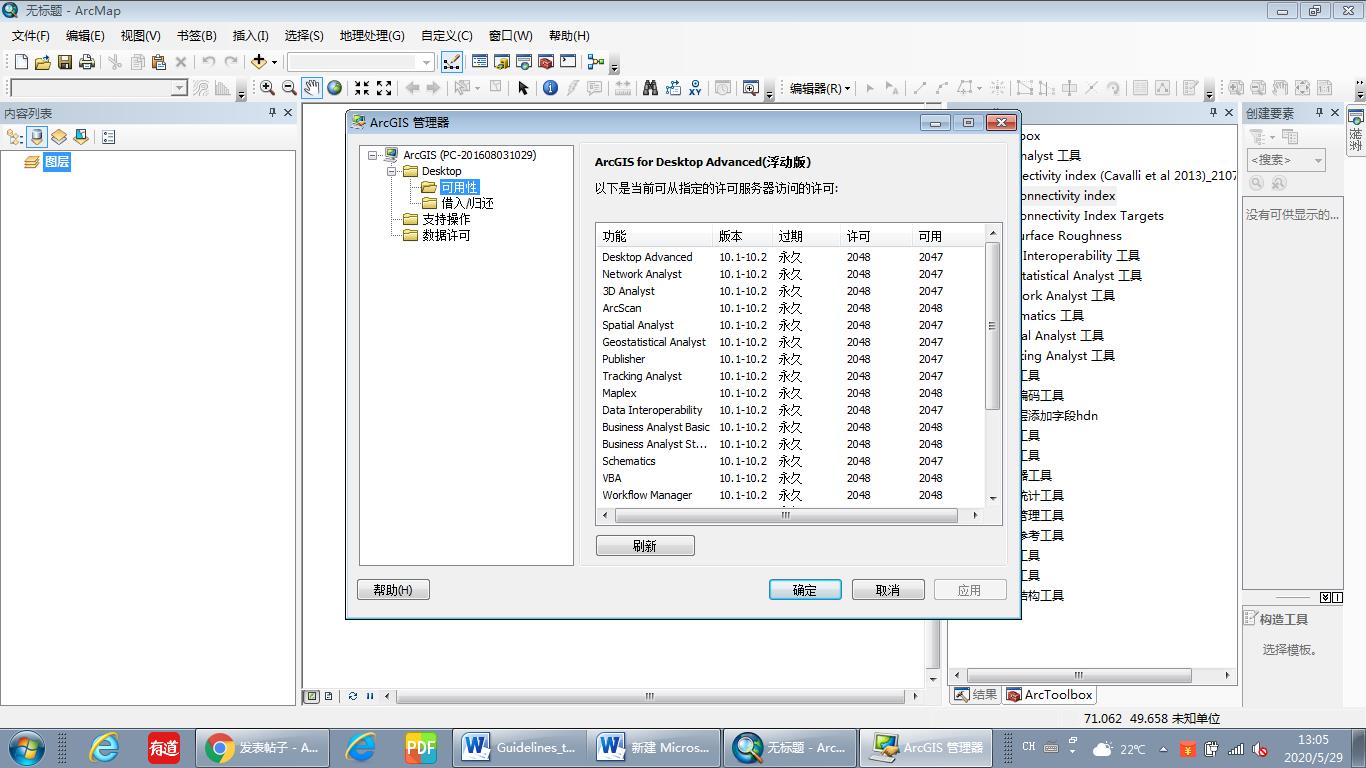Open the red ArcToolbox toolbar icon

click(x=546, y=62)
